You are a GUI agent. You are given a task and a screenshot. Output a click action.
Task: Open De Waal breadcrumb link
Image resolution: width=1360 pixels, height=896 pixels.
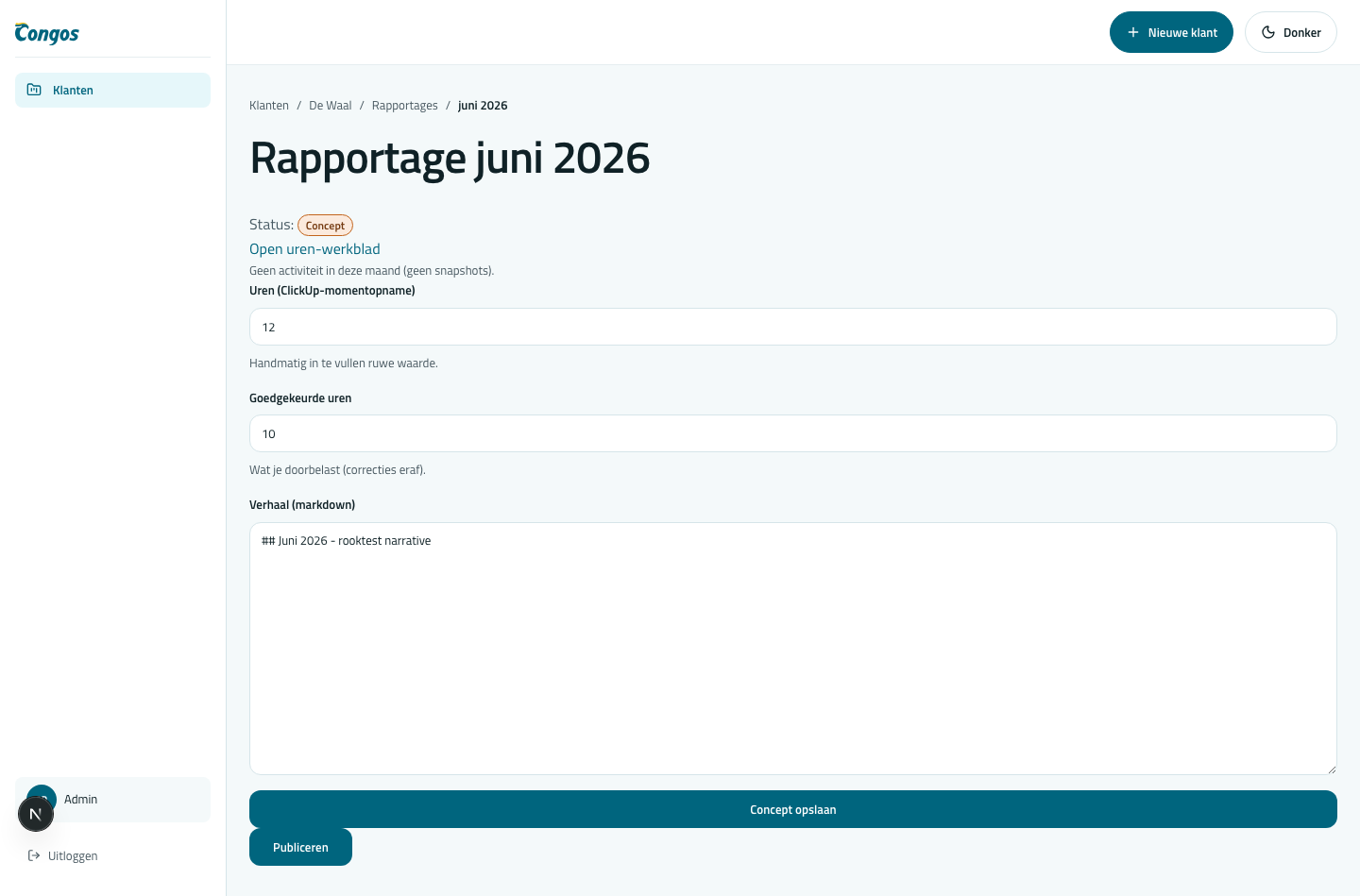click(331, 106)
